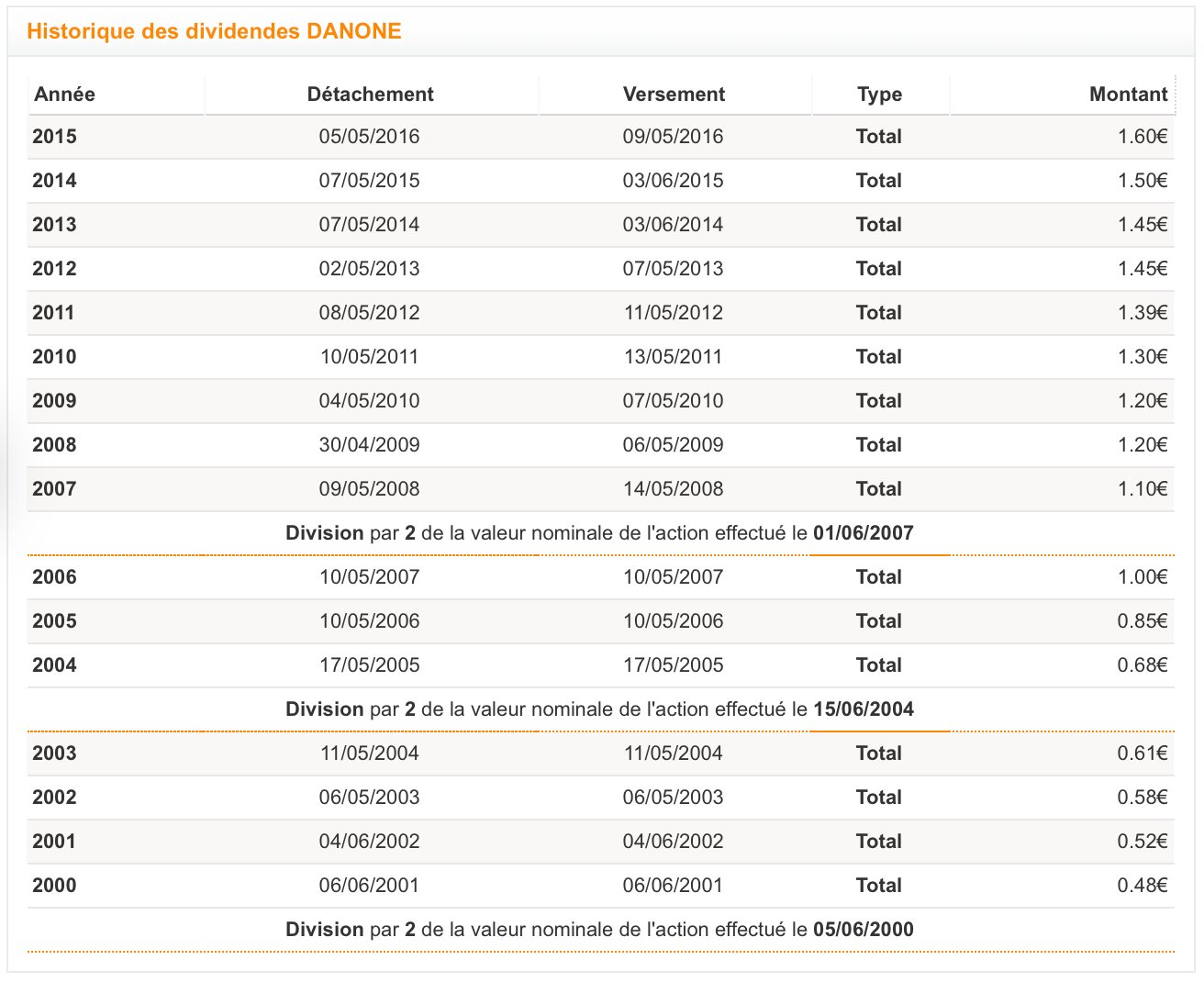Viewport: 1204px width, 982px height.
Task: Select the 1.00€ amount for 2006
Action: (1142, 577)
